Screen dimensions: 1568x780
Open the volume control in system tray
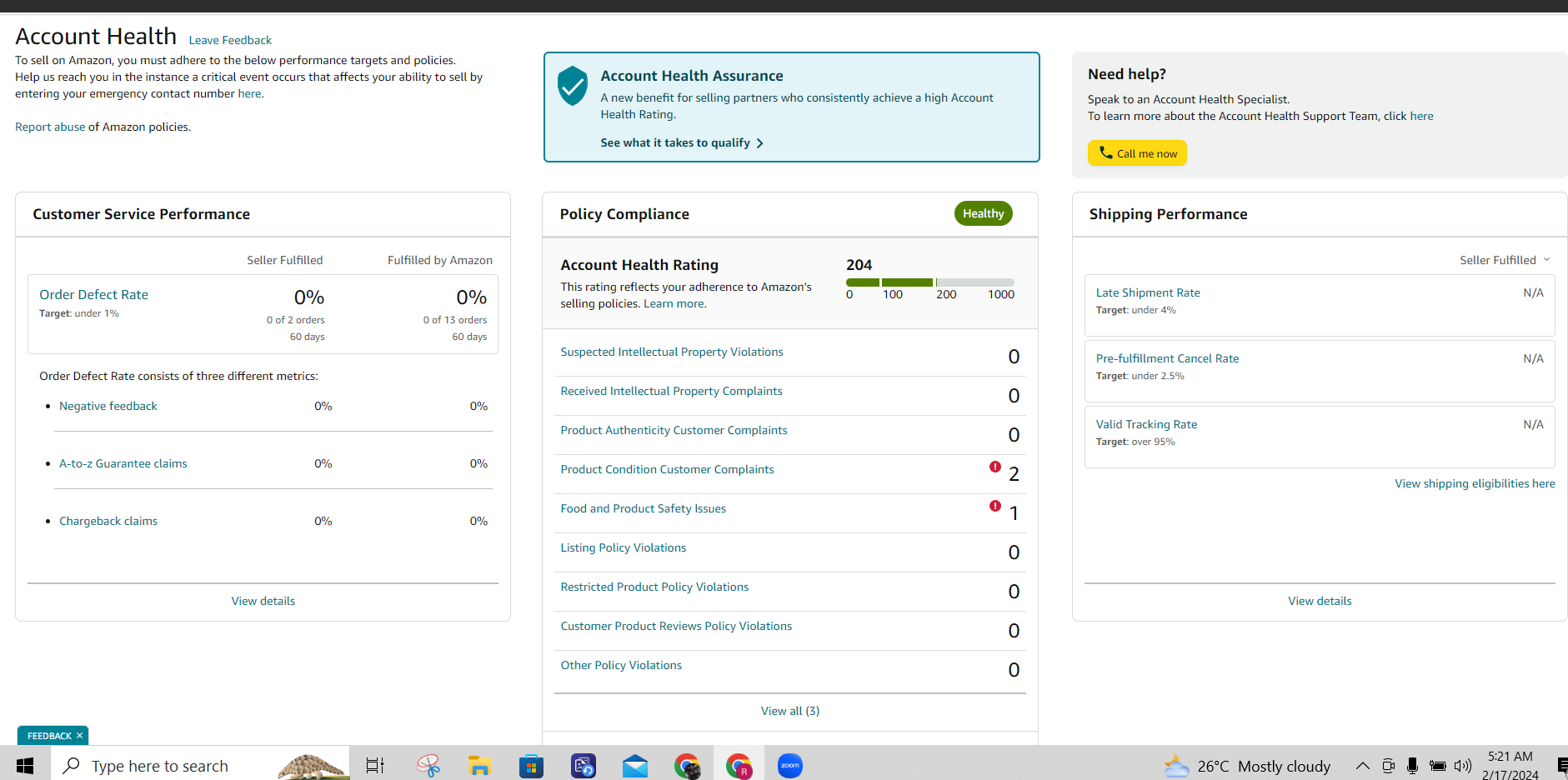(x=1463, y=766)
